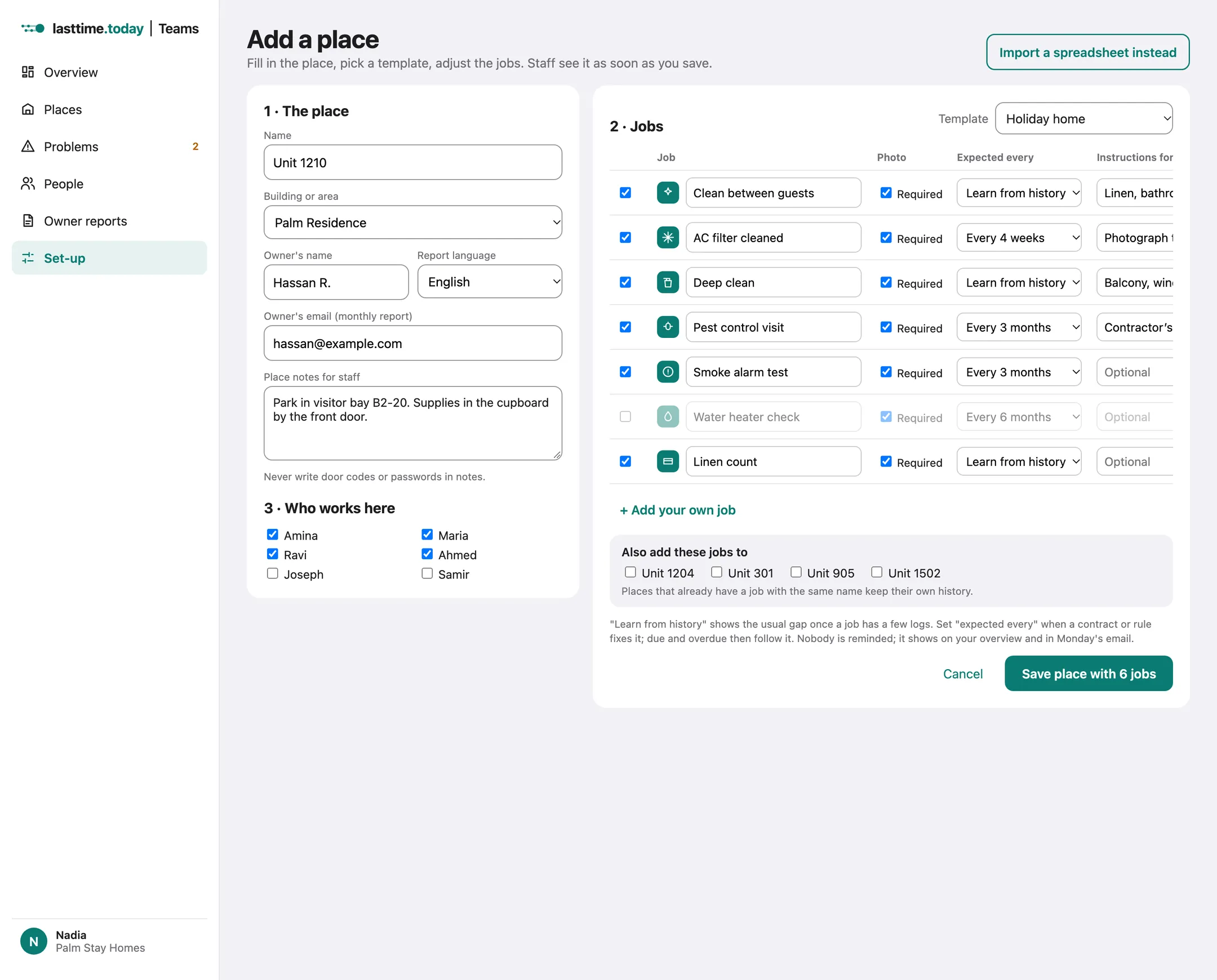This screenshot has height=980, width=1217.
Task: Uncheck the Deep clean job checkbox
Action: 625,282
